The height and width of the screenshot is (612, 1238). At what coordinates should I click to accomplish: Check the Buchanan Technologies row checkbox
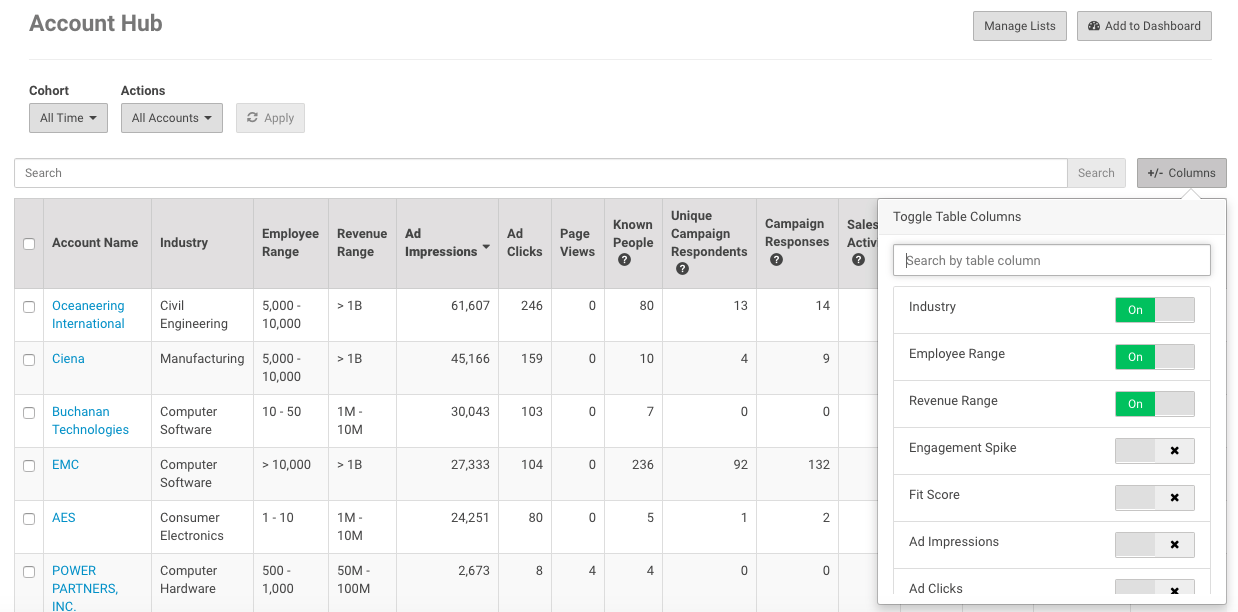(29, 413)
